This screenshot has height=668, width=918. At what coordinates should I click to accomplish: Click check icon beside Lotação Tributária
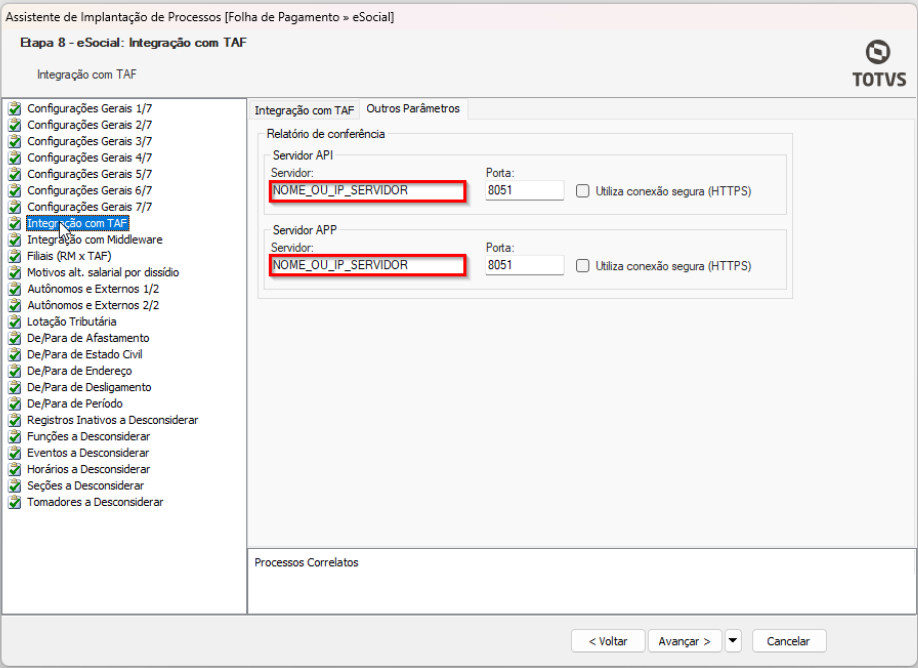click(15, 321)
